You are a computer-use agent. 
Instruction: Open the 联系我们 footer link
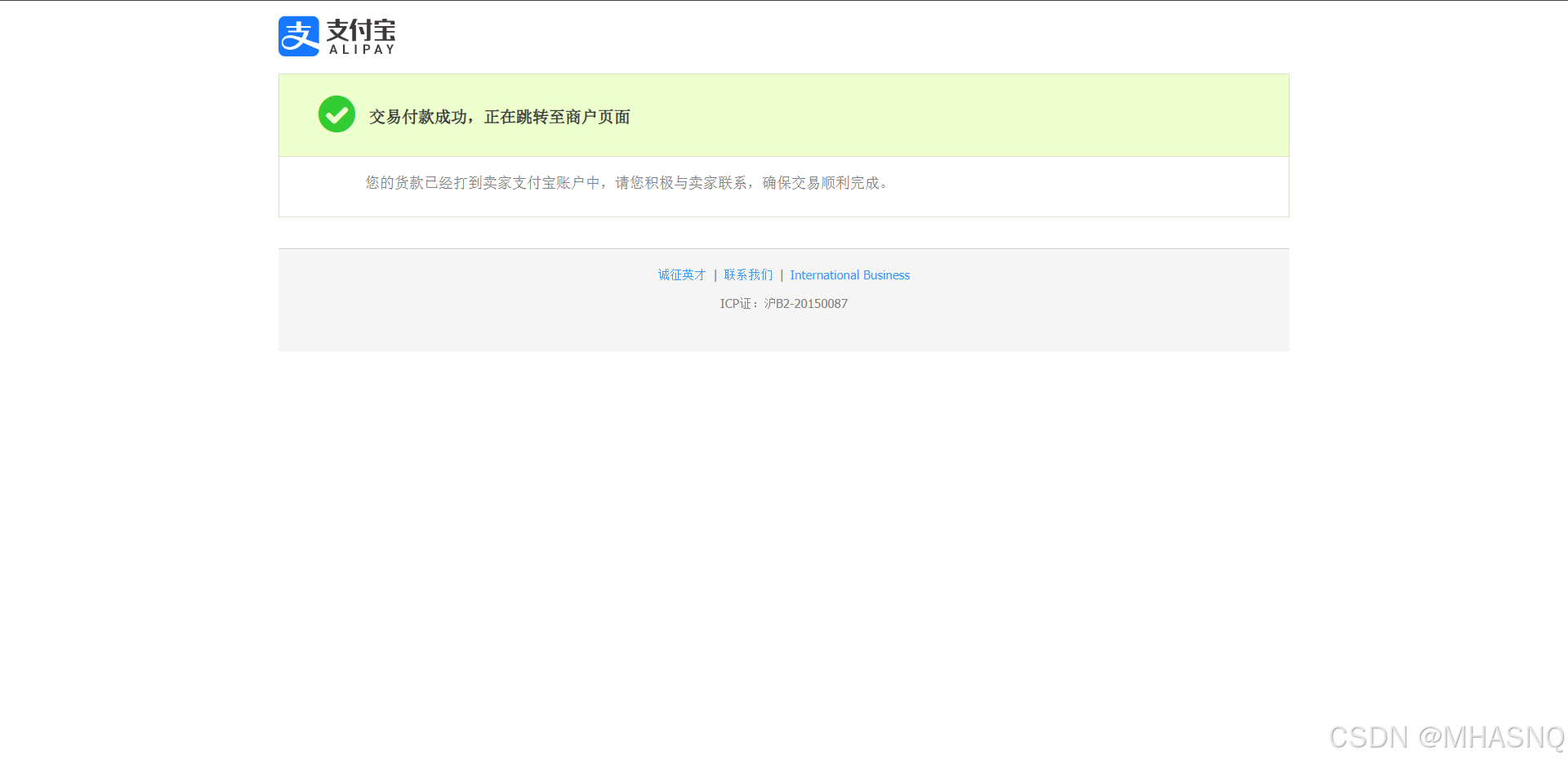[x=748, y=275]
